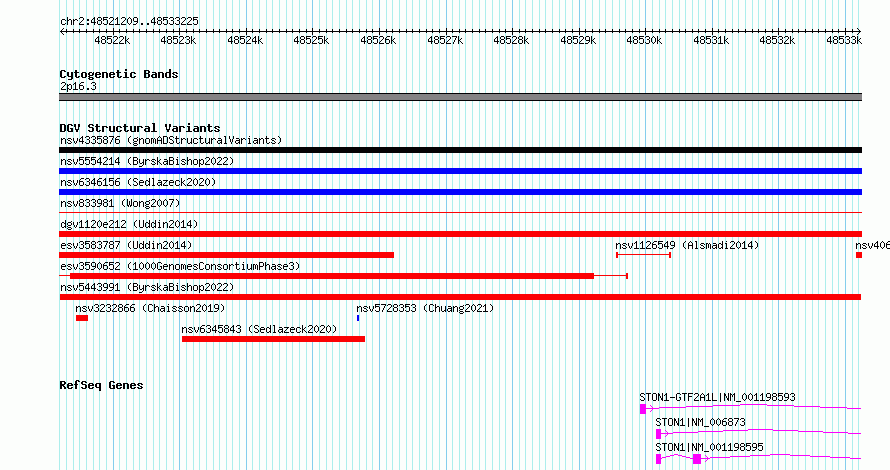
Task: Click the STON1|NM_006873 gene label
Action: tap(700, 422)
